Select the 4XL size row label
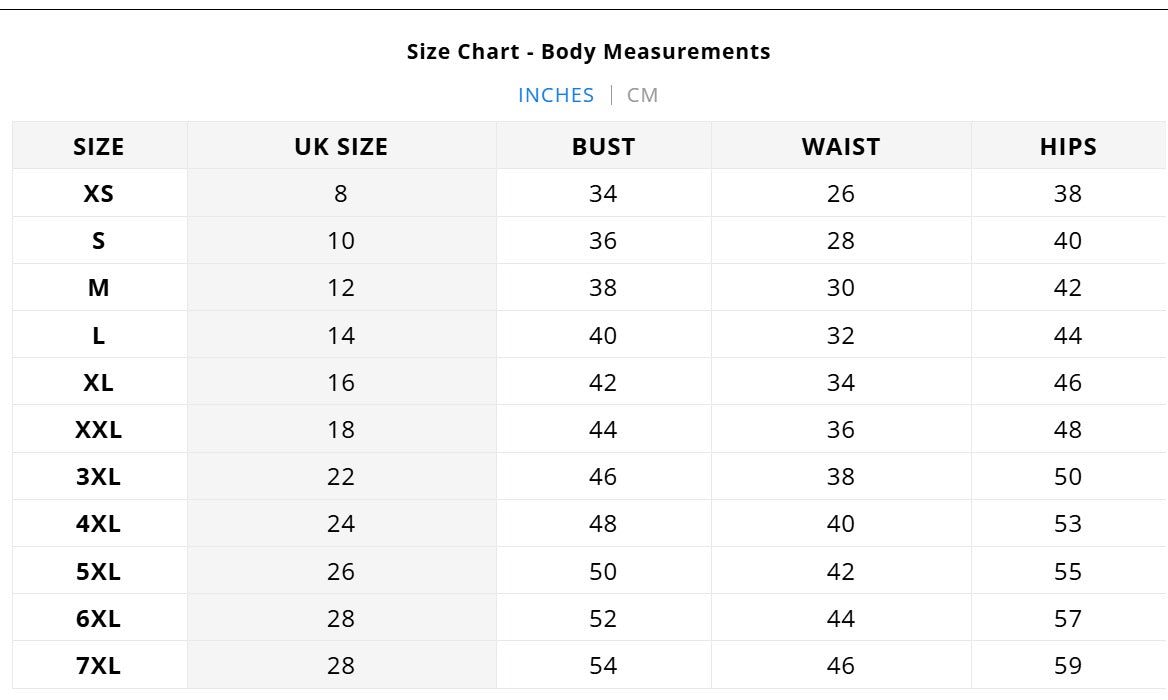The image size is (1168, 700). [98, 524]
